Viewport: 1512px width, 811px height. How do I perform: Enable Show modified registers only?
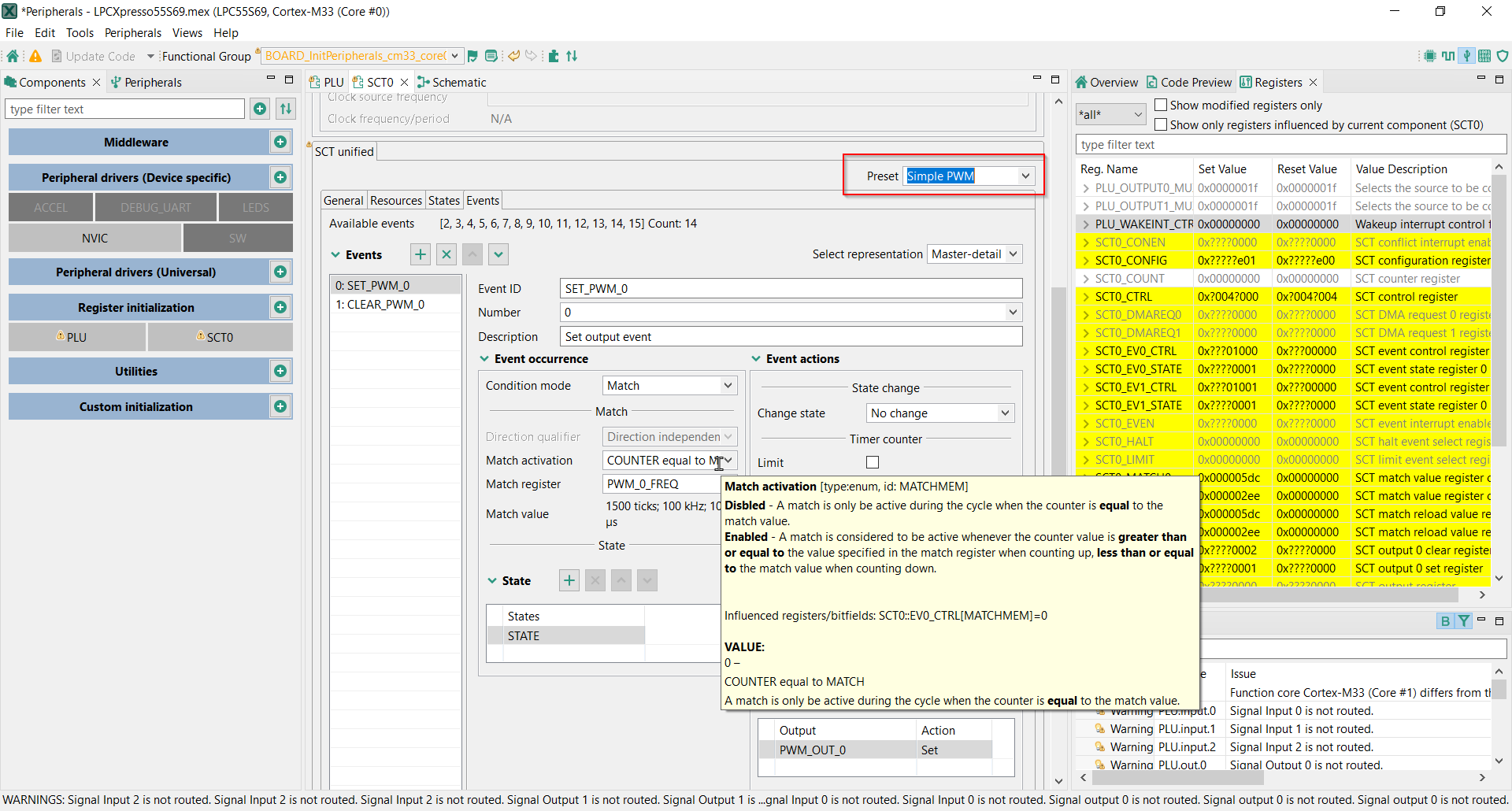[1161, 106]
